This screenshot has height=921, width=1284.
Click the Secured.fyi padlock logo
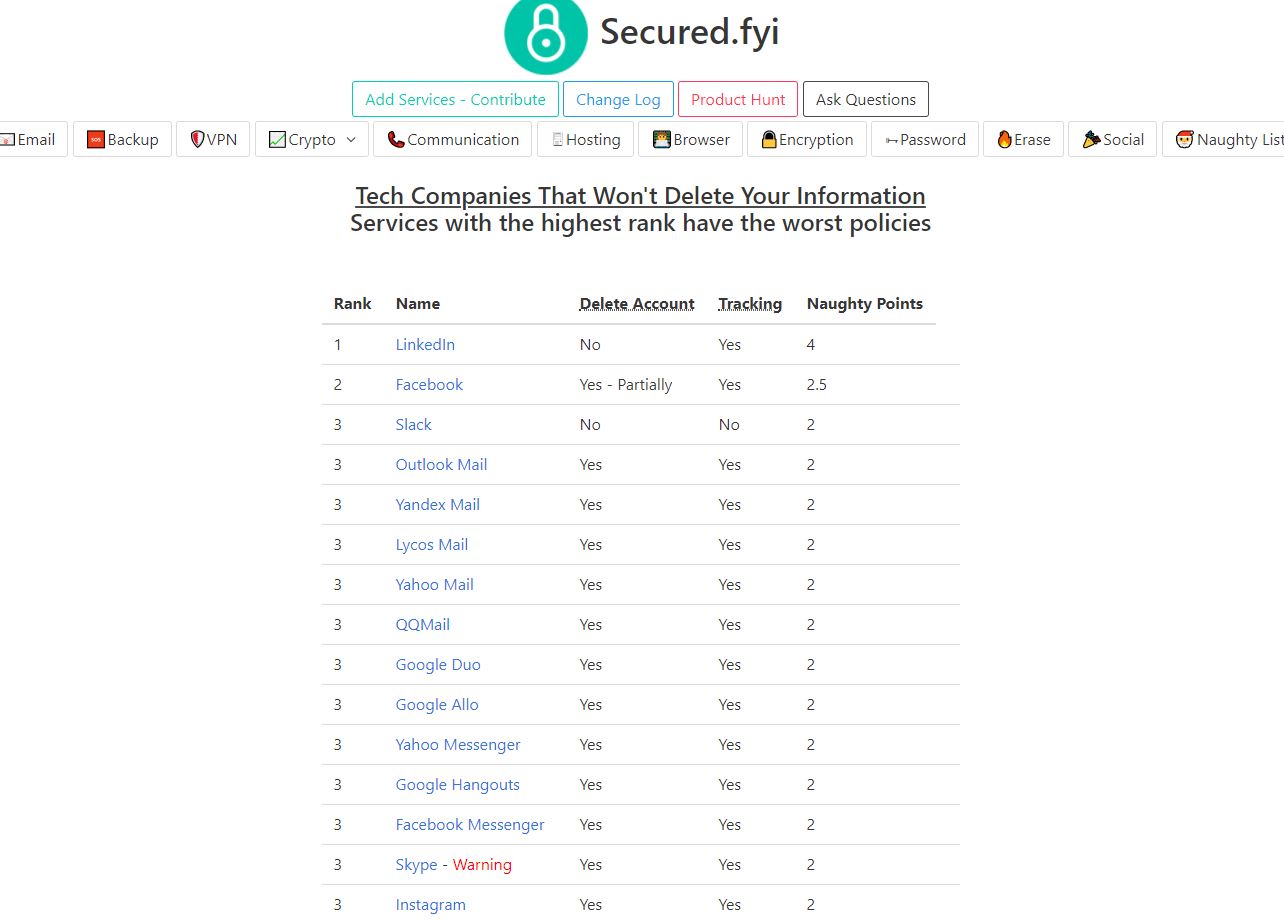pos(545,33)
